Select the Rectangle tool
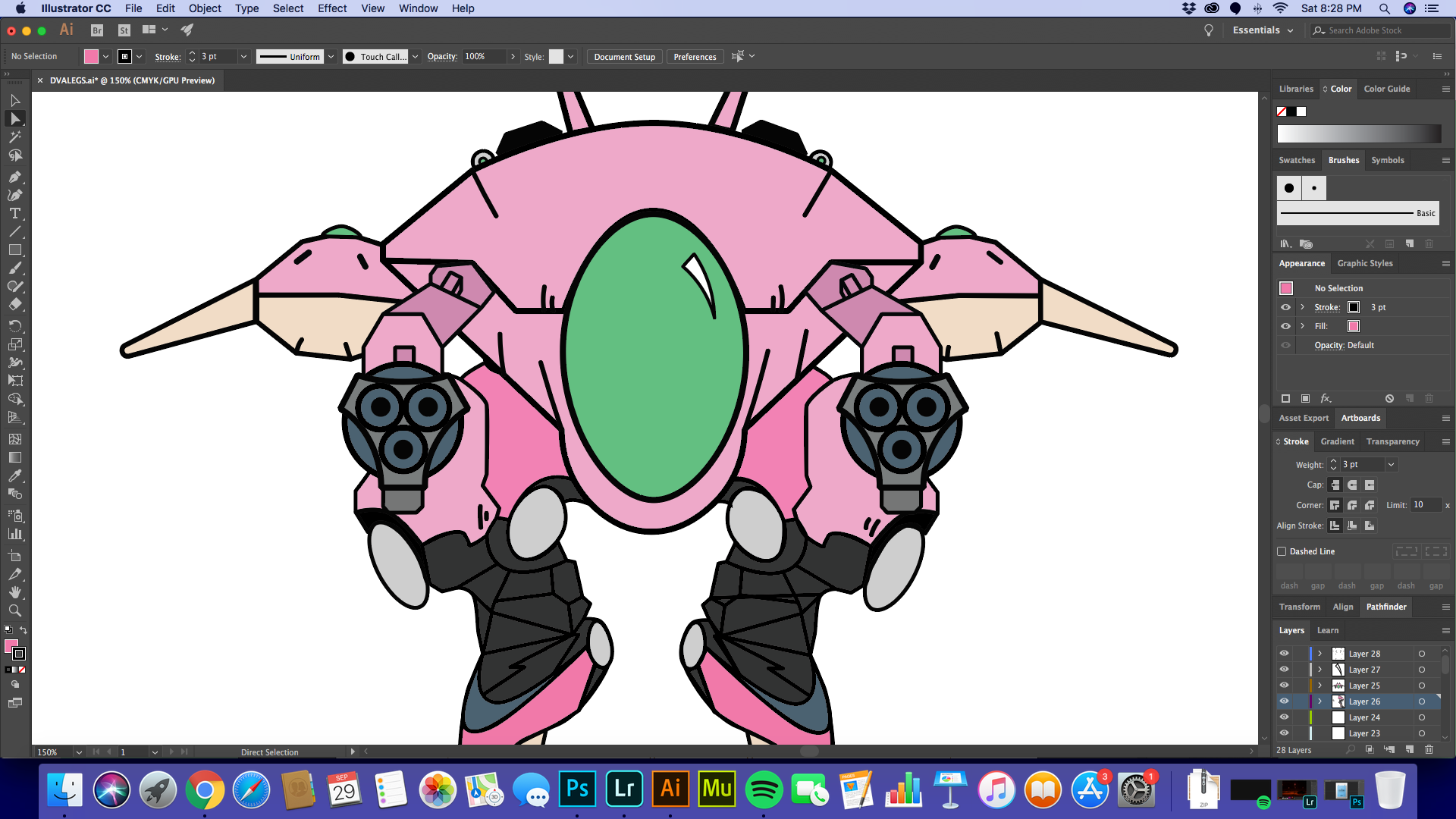 (14, 249)
